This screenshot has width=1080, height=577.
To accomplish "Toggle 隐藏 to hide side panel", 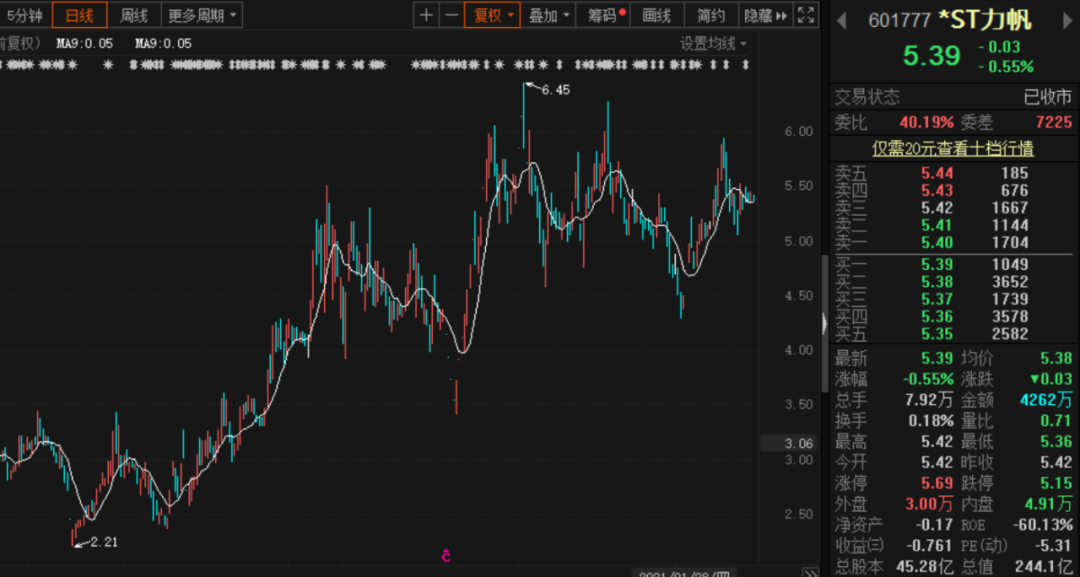I will [x=765, y=15].
